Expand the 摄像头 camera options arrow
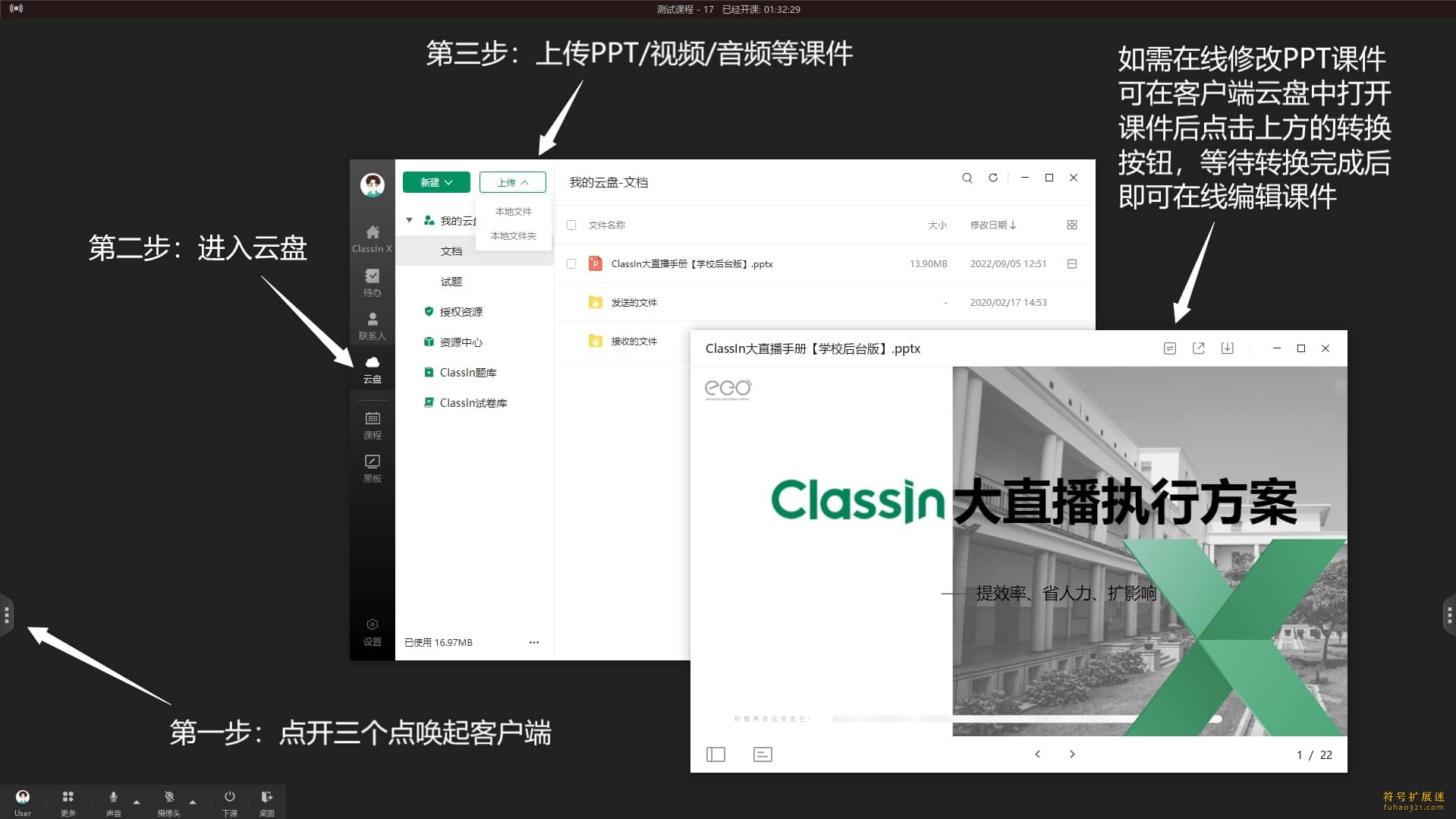 click(193, 802)
